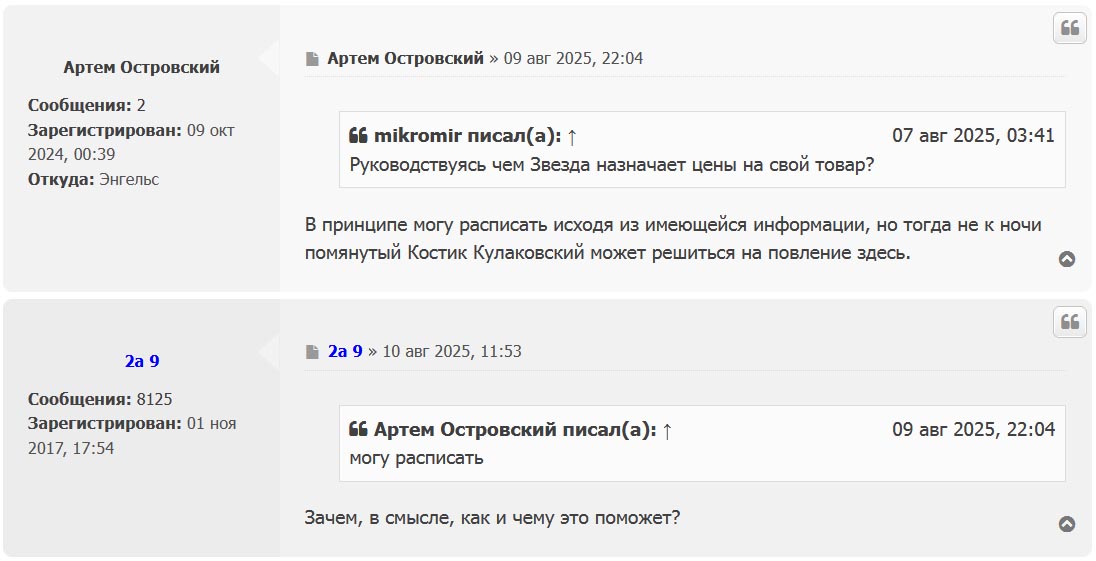Click quote timestamp 07 авг 2025, 03:41

tap(973, 136)
